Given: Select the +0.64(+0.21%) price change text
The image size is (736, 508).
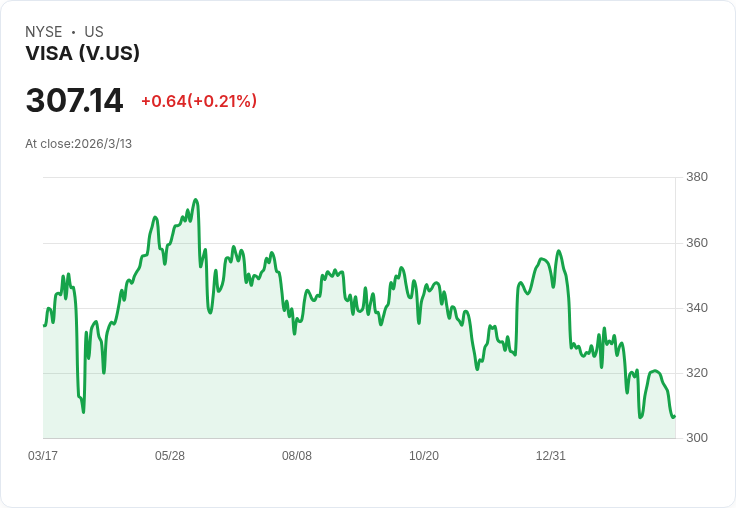Looking at the screenshot, I should (199, 101).
